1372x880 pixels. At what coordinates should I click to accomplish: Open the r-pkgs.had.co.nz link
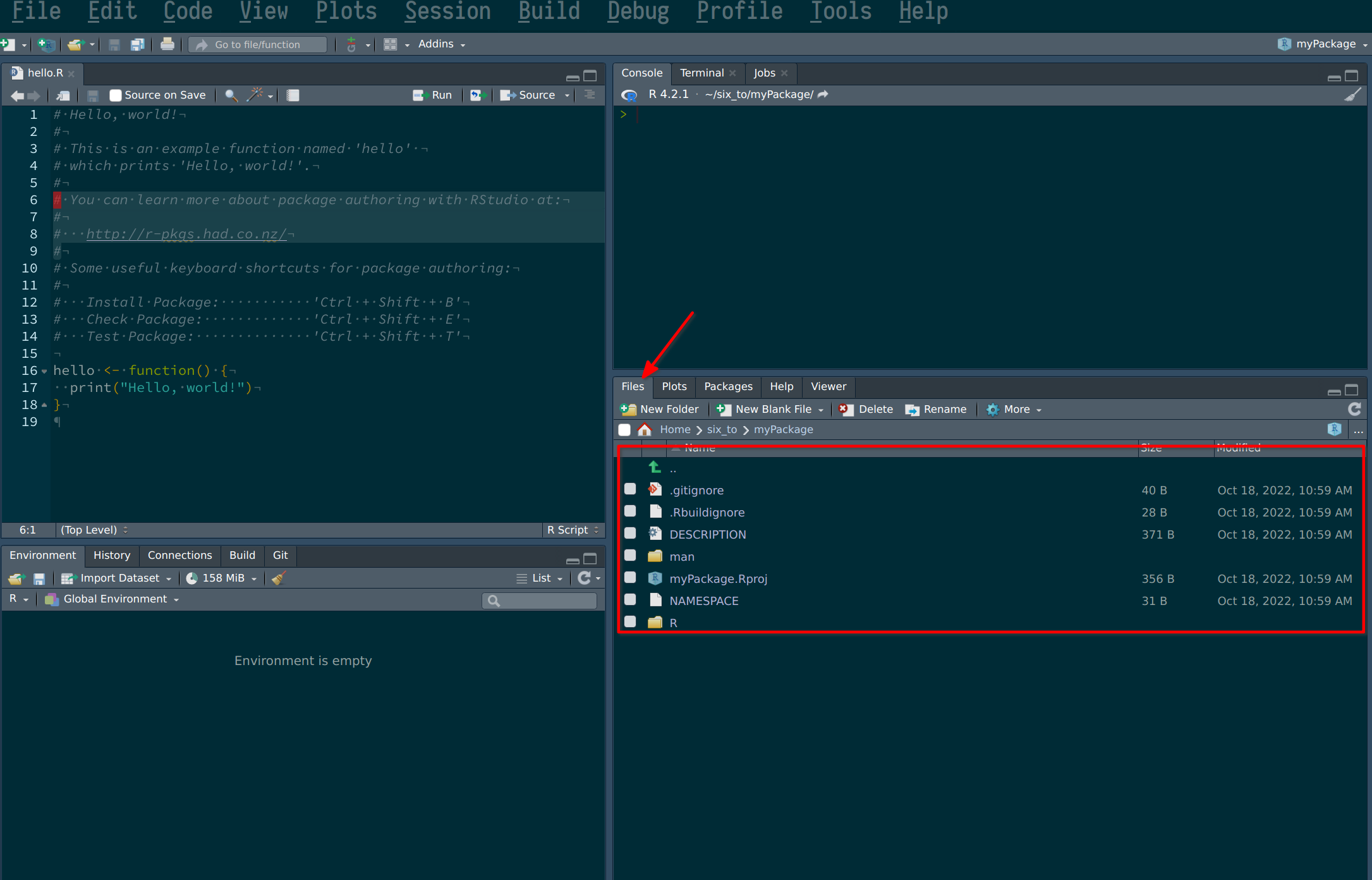click(x=186, y=234)
